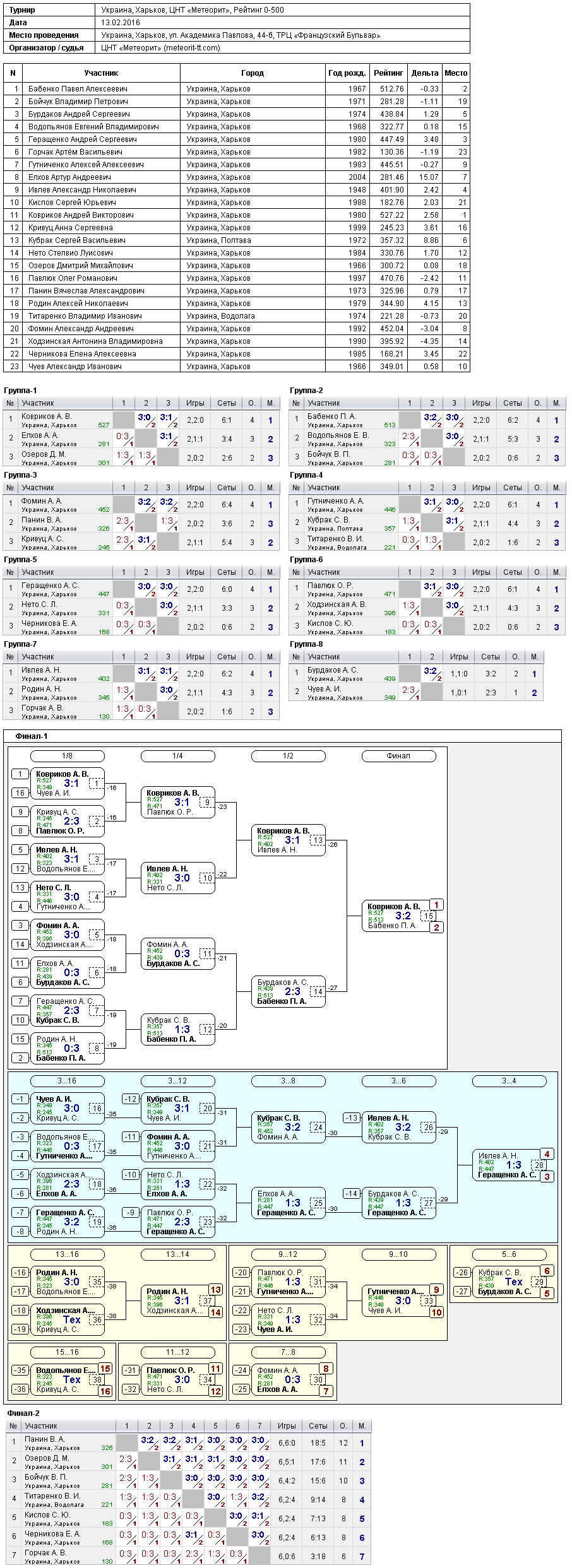
Task: Click the '1/8' round label
Action: click(67, 756)
